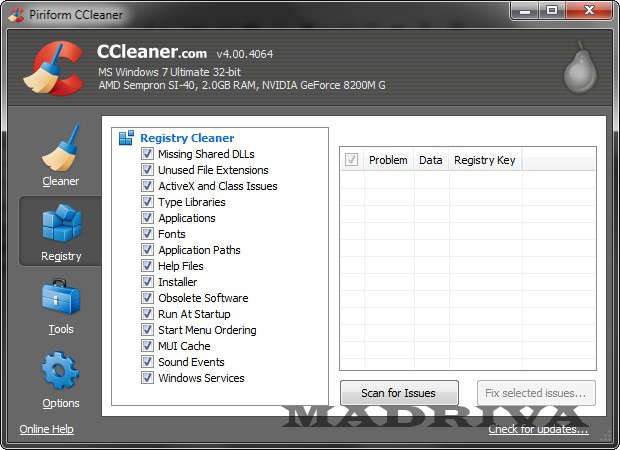Toggle the Fonts checkbox
Screen dimensions: 620x450
tap(147, 234)
